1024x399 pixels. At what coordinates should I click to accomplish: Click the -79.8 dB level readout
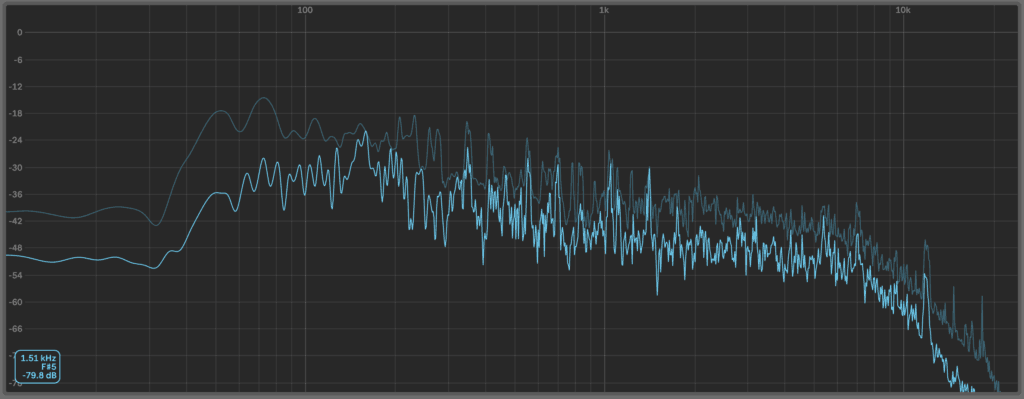pyautogui.click(x=39, y=375)
